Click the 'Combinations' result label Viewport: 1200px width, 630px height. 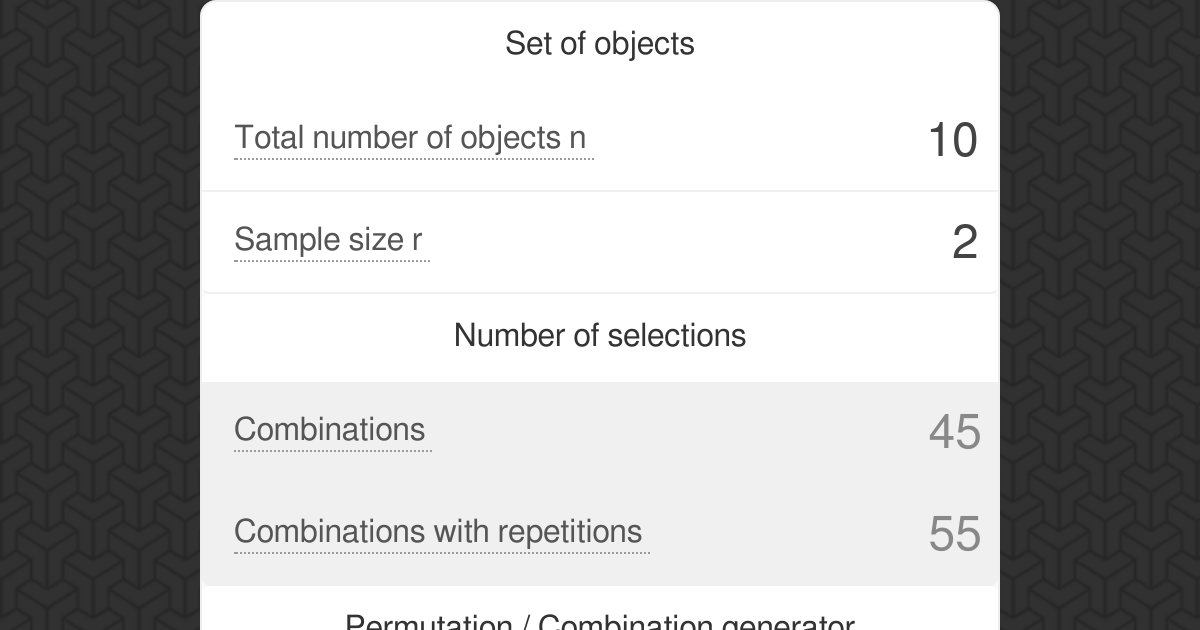pyautogui.click(x=330, y=430)
